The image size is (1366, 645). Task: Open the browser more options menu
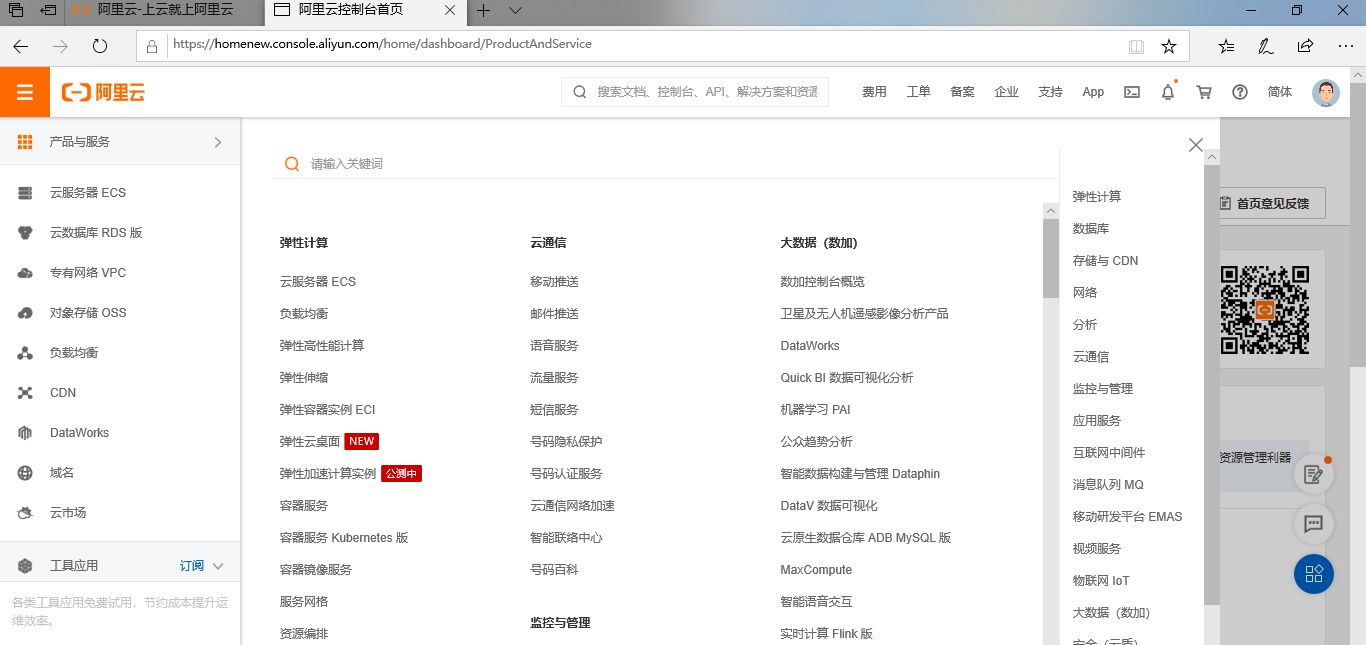(1344, 46)
